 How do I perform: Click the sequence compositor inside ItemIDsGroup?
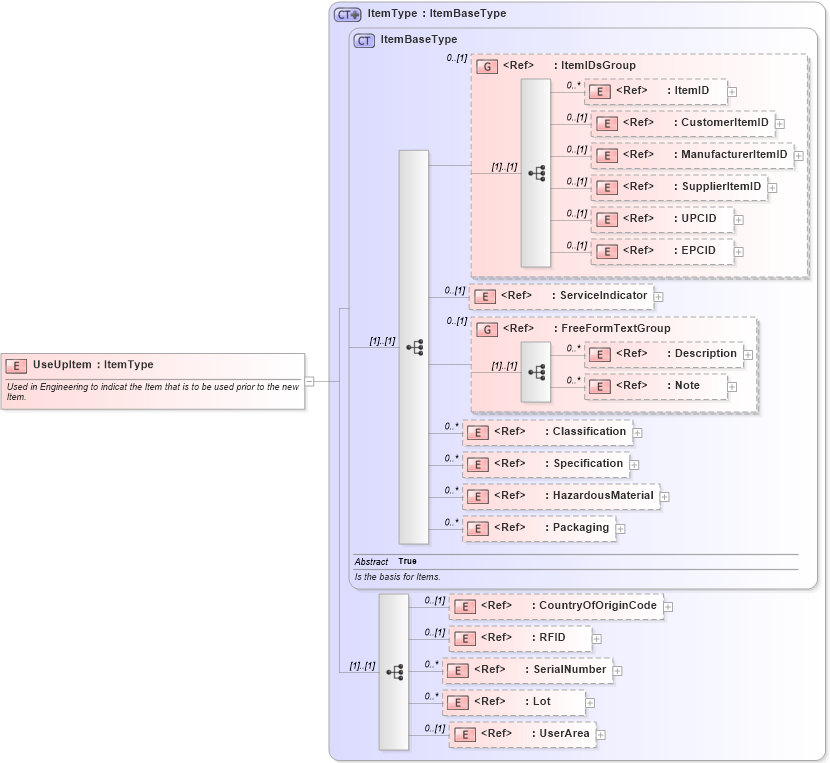point(538,172)
